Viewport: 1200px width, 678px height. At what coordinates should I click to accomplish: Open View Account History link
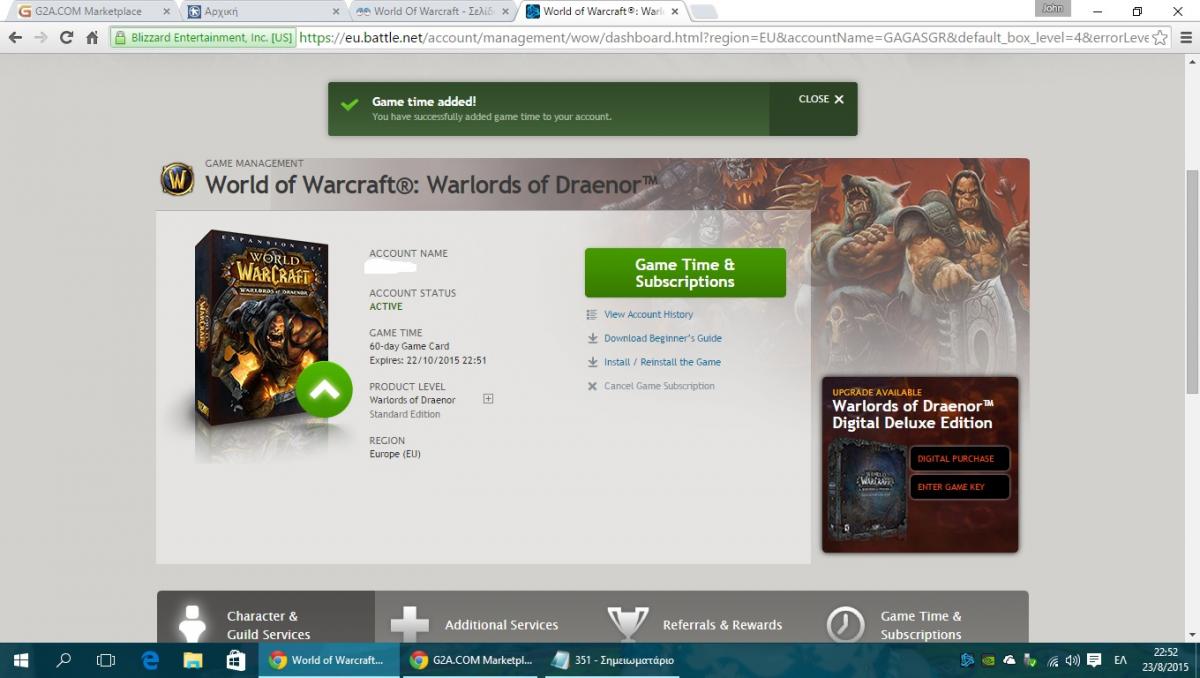point(648,315)
